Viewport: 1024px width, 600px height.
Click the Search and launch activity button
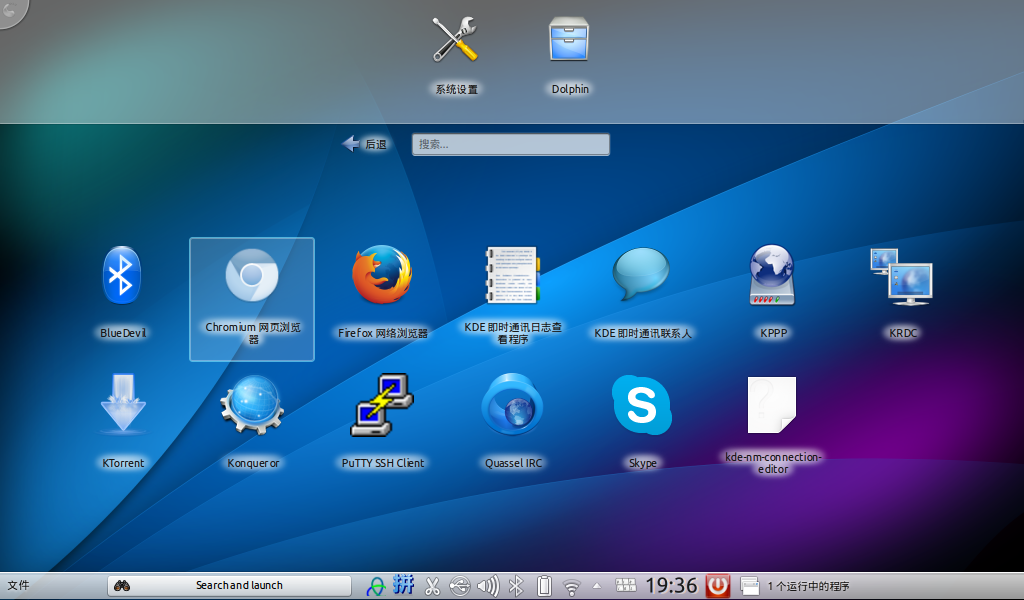(229, 586)
